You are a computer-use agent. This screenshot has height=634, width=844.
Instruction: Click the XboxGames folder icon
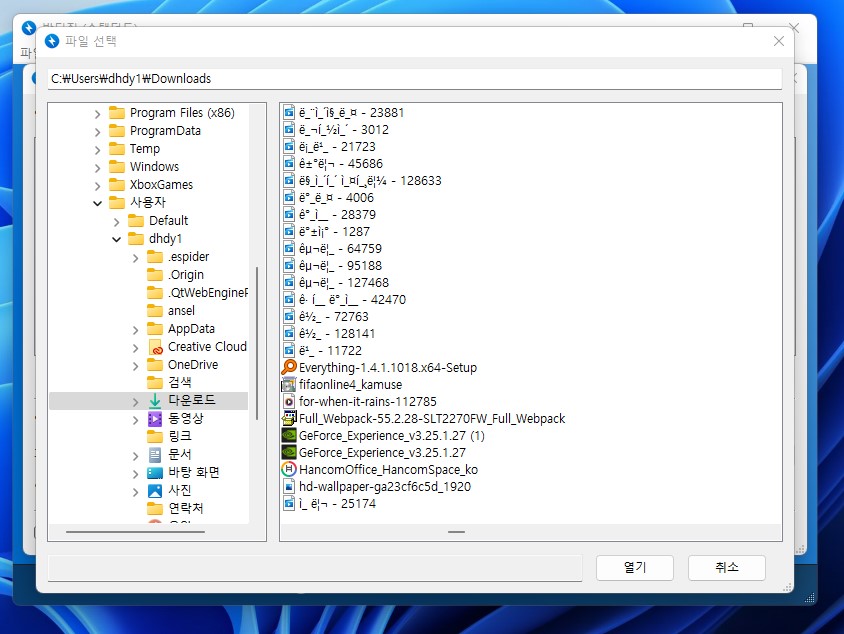click(x=117, y=185)
